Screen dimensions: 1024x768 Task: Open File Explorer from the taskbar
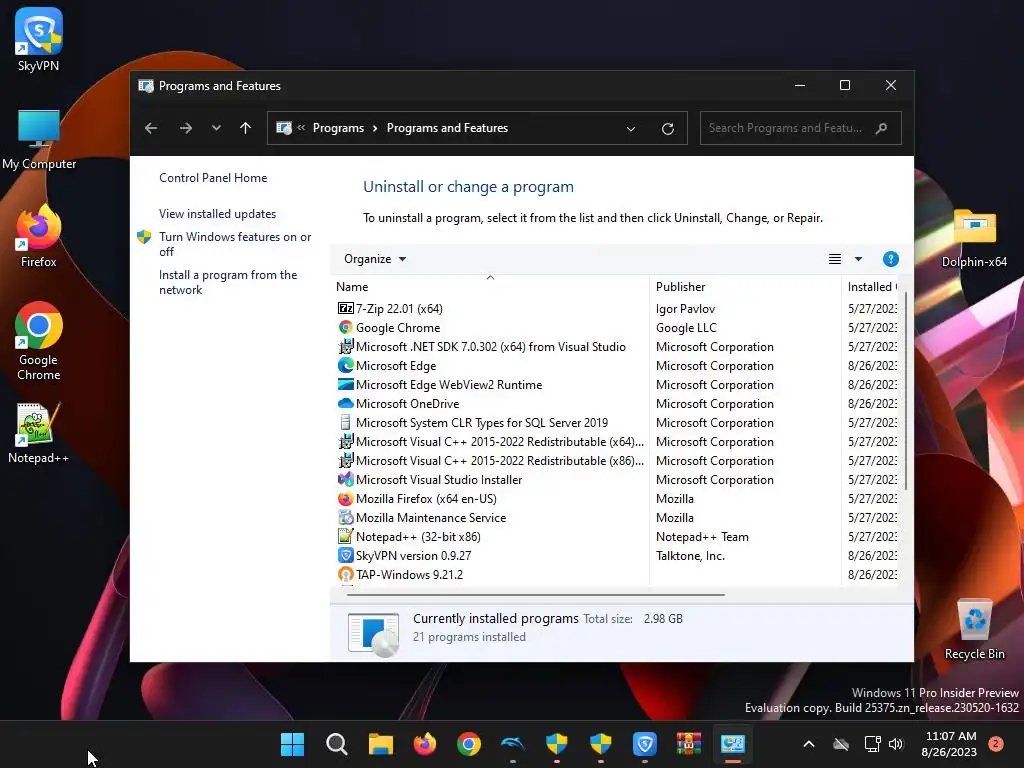[x=381, y=744]
